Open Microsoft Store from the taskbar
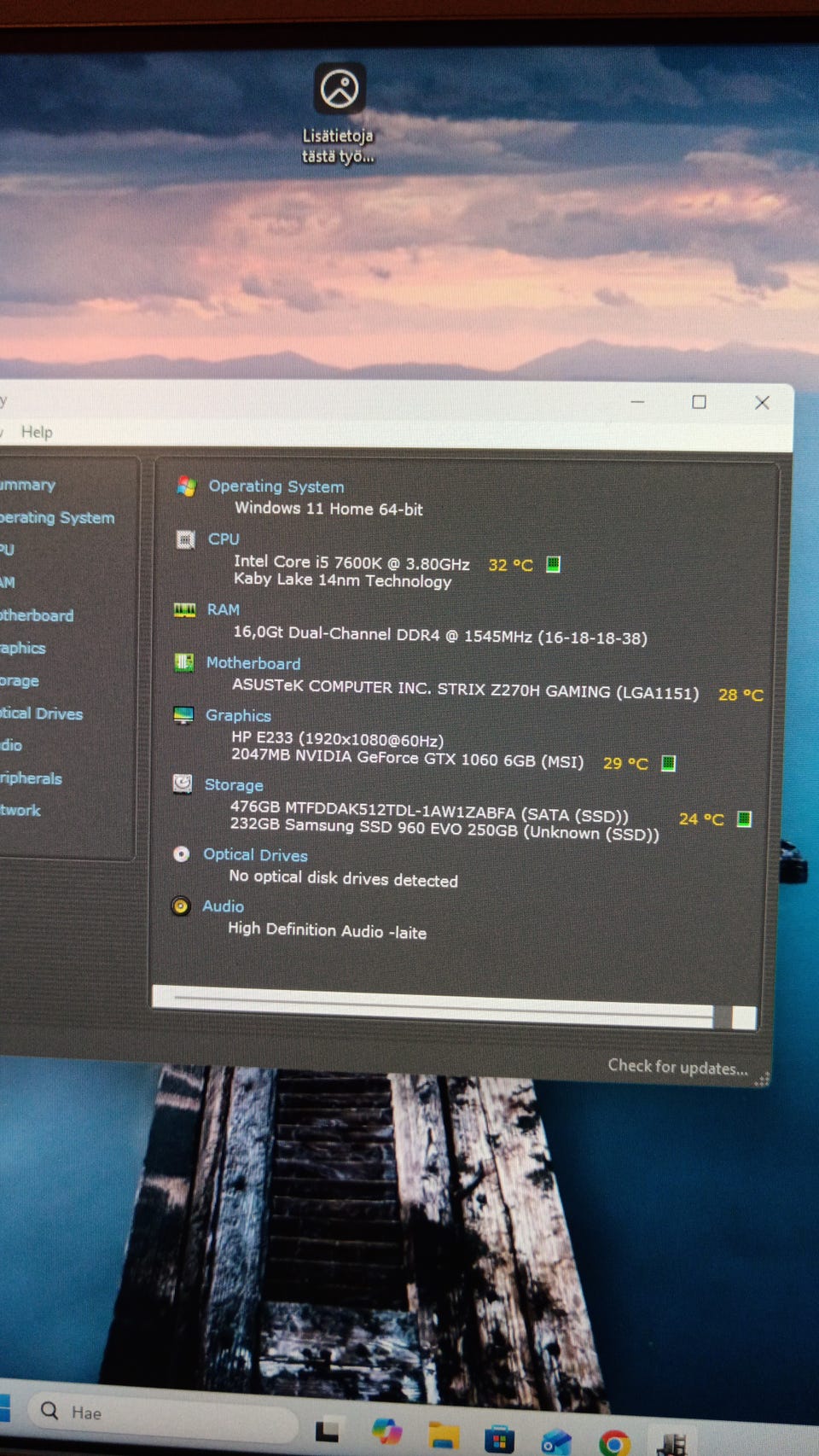 point(499,1440)
